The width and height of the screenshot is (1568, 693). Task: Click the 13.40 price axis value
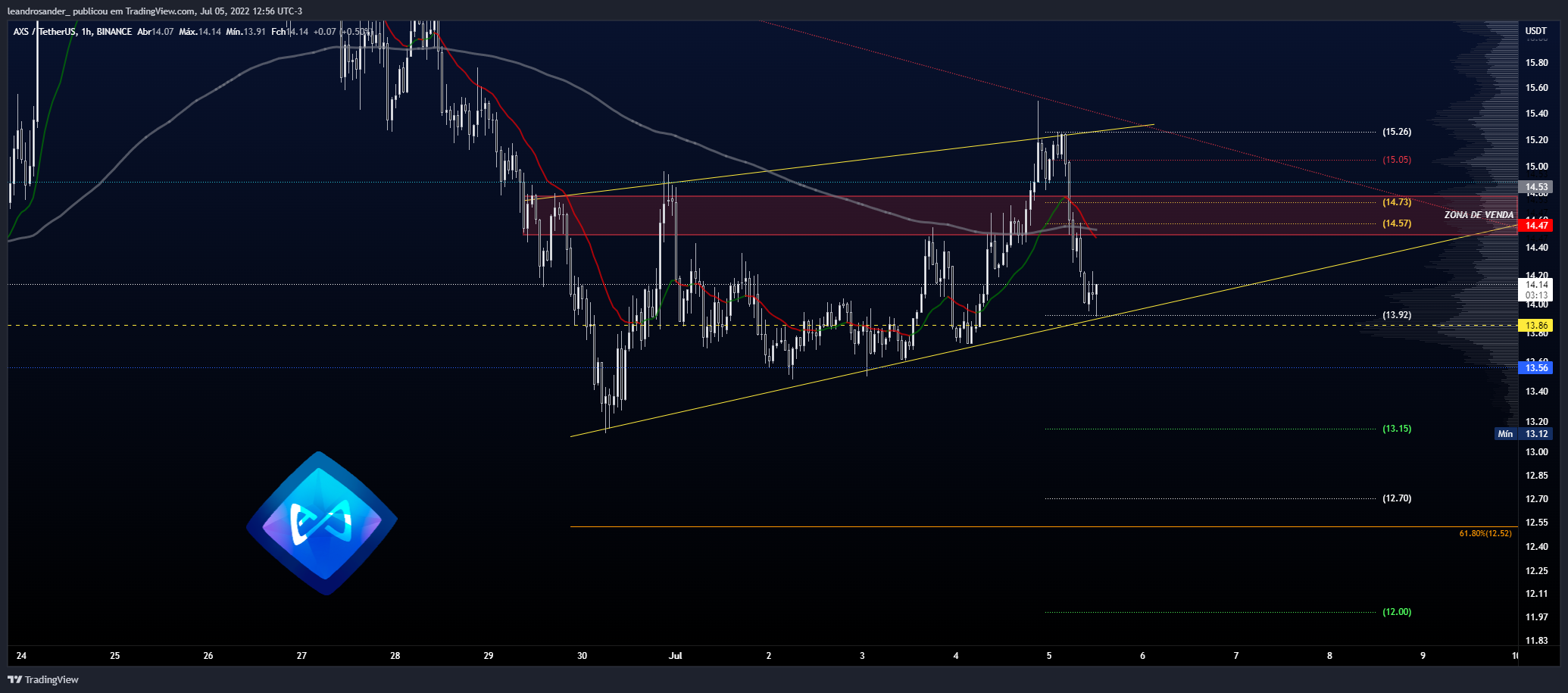coord(1537,392)
